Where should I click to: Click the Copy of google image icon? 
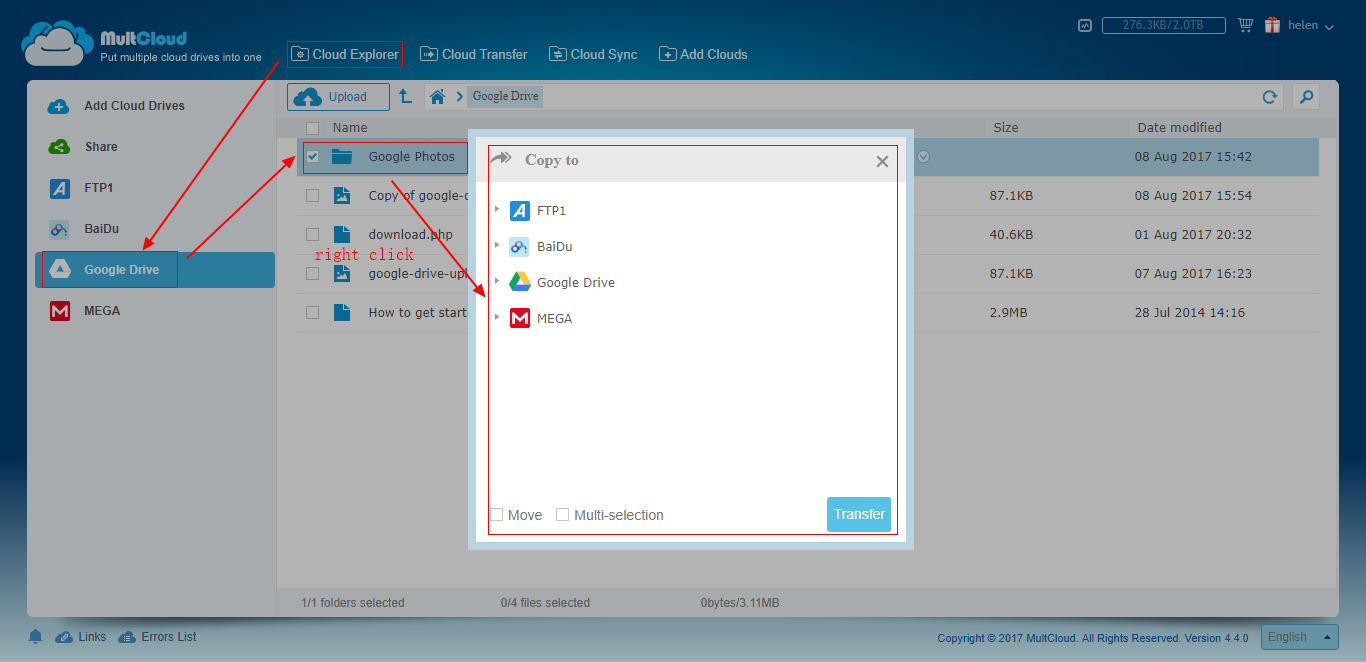click(342, 196)
